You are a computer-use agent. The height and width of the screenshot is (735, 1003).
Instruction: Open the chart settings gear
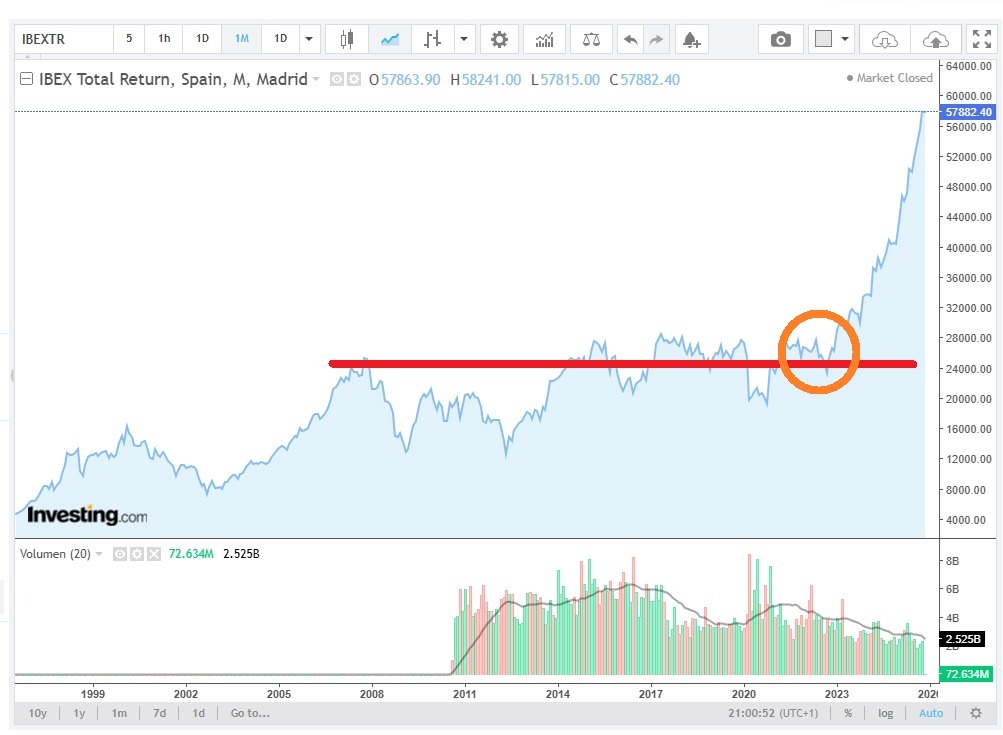(499, 39)
